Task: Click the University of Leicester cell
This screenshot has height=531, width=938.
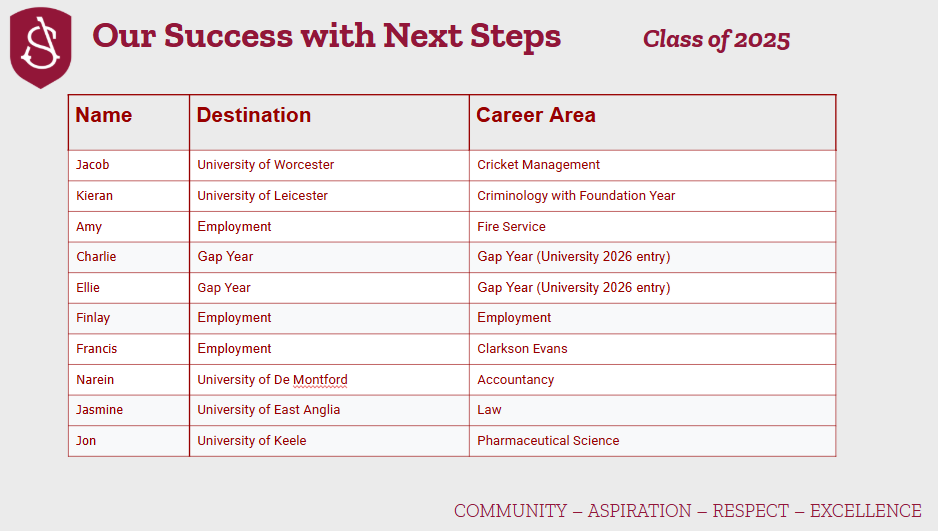Action: click(x=263, y=196)
